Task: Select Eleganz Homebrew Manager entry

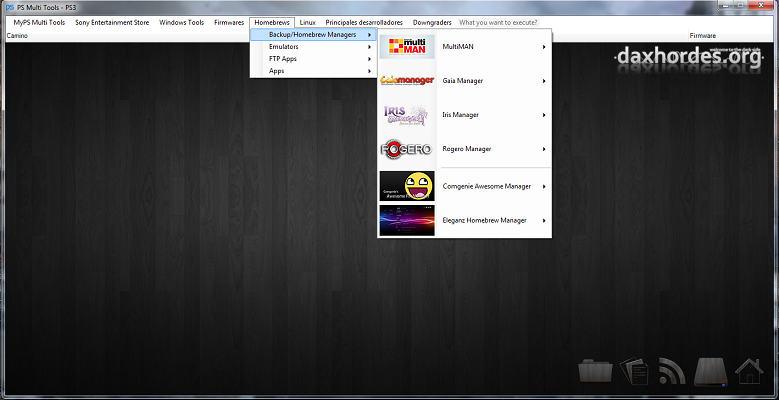Action: 465,220
